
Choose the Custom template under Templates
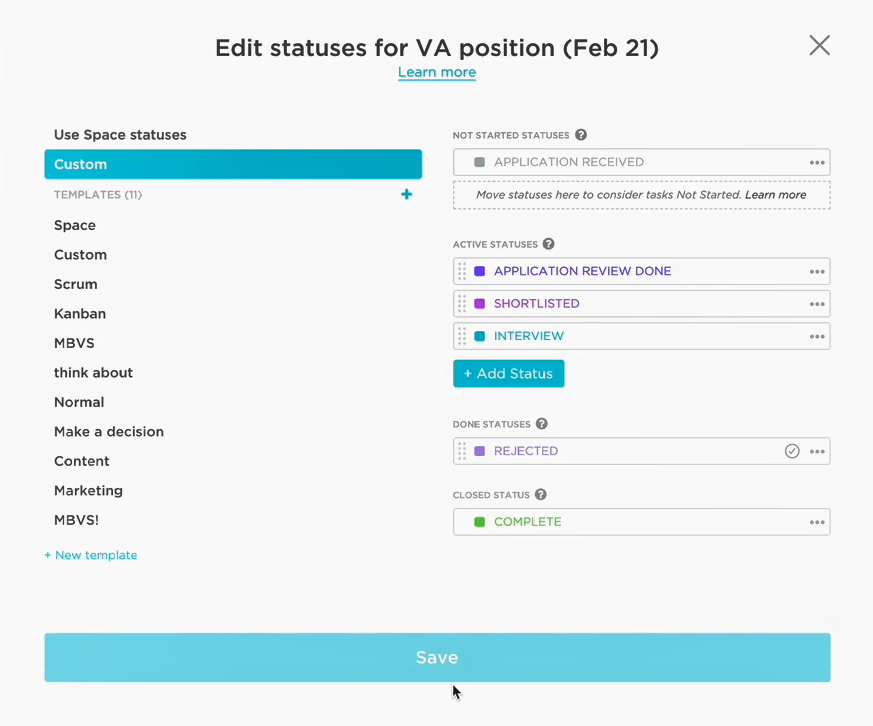pos(80,255)
